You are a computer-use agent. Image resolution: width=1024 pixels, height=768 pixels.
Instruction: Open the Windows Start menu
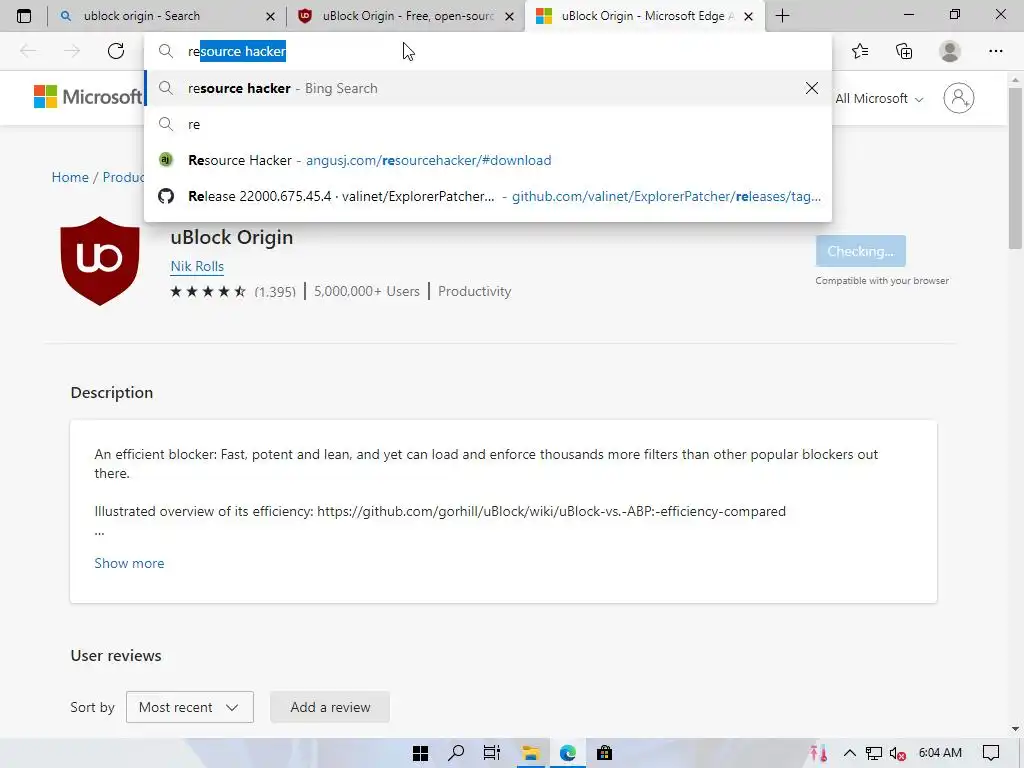420,753
